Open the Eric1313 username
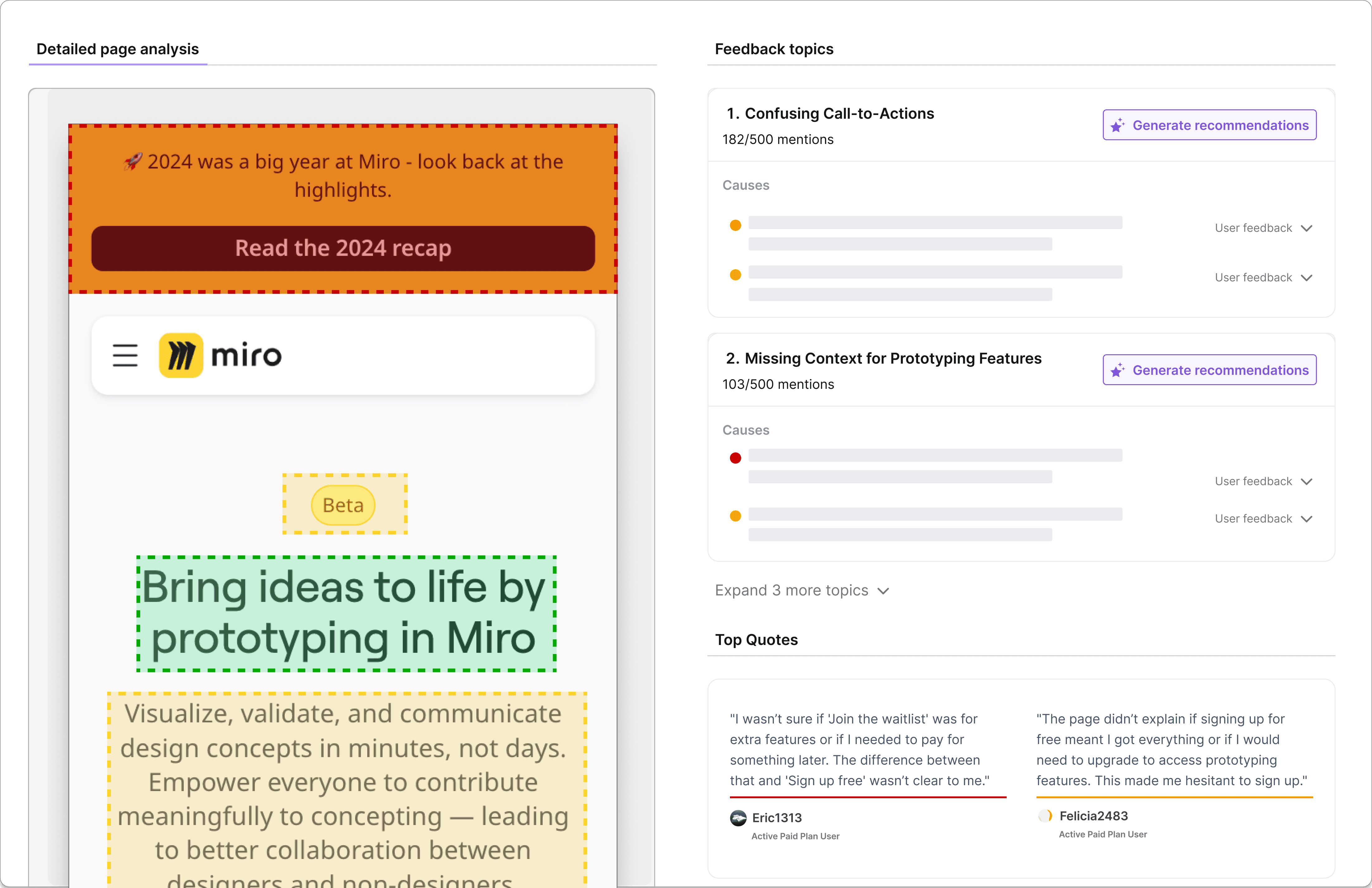 tap(777, 818)
